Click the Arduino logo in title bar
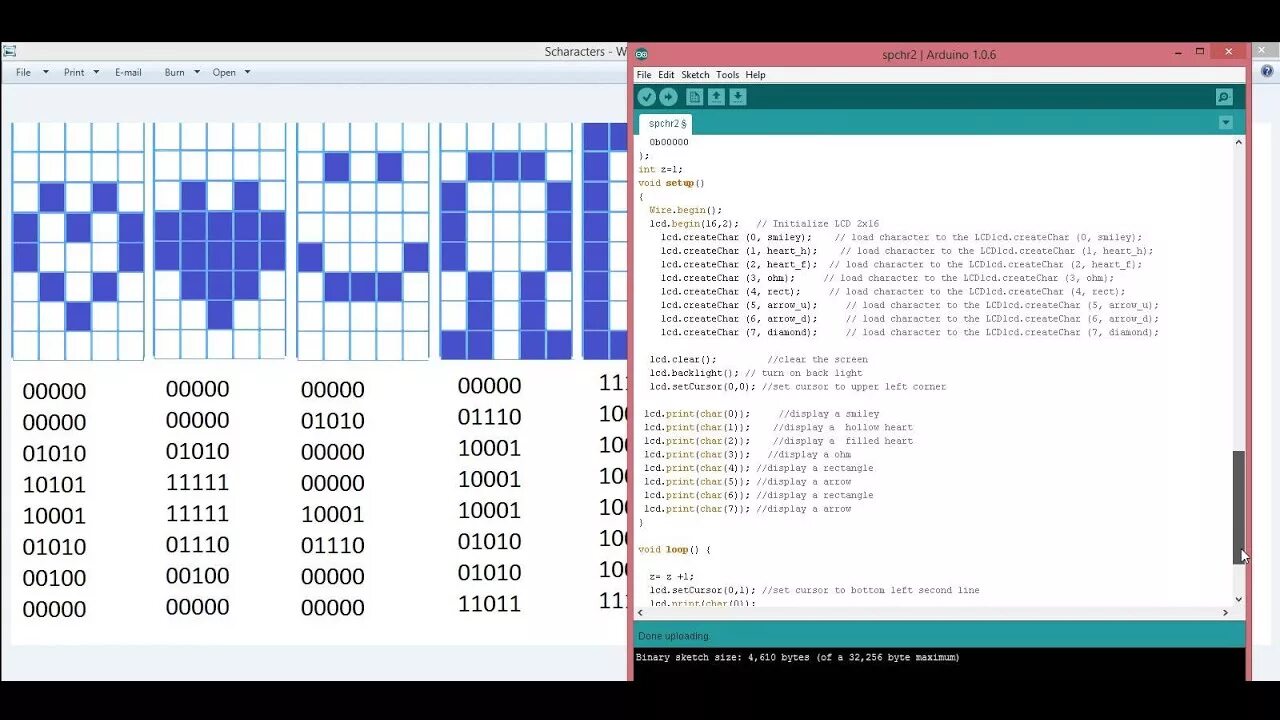The image size is (1280, 720). [642, 54]
